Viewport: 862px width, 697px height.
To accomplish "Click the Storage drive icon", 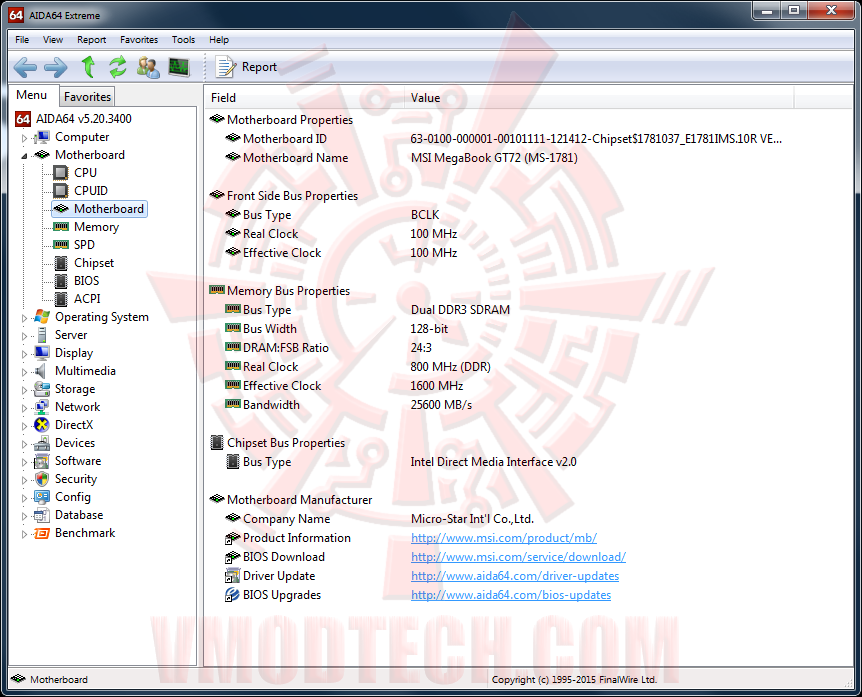I will tap(42, 389).
